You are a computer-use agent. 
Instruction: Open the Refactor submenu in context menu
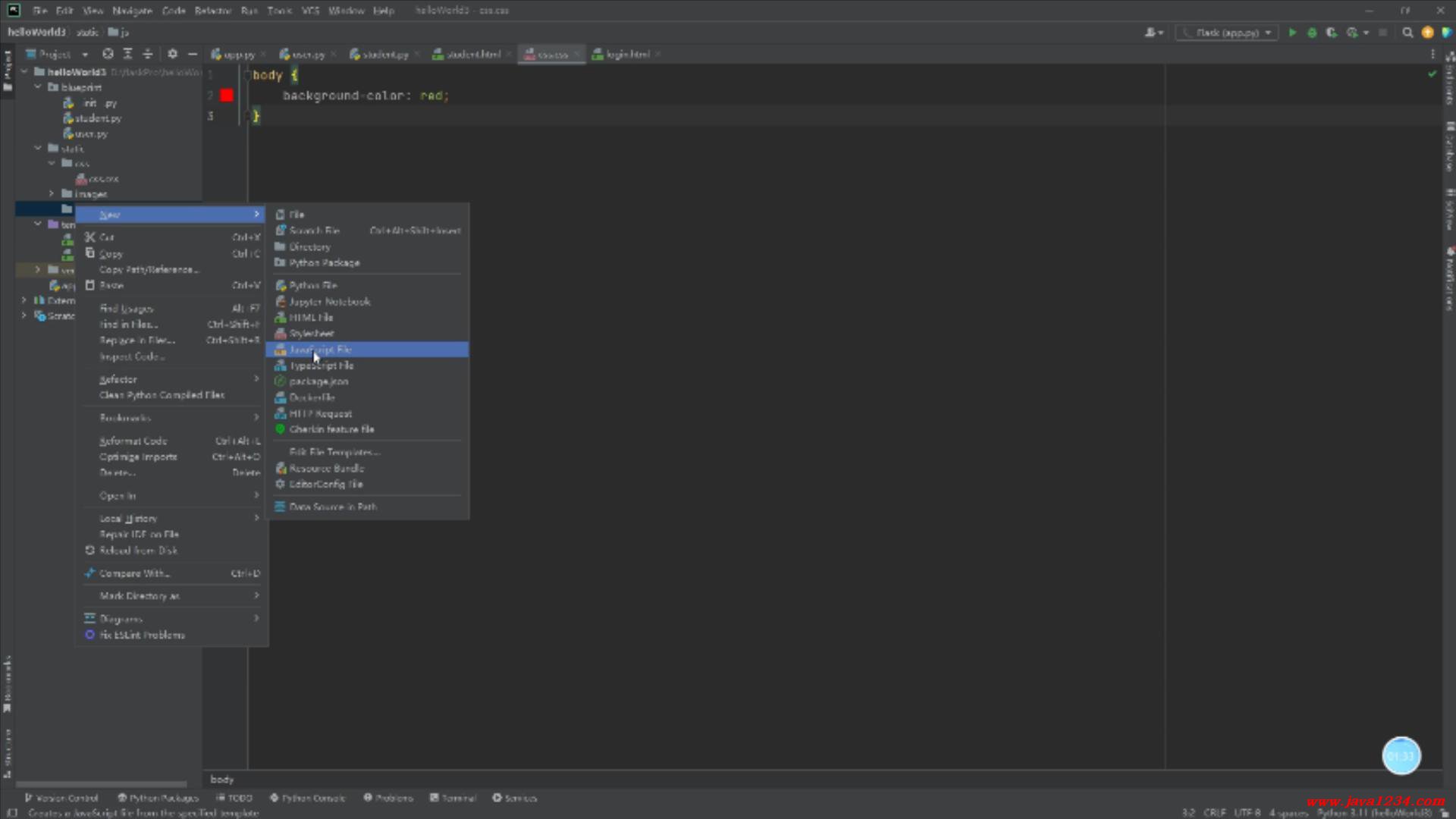click(172, 379)
